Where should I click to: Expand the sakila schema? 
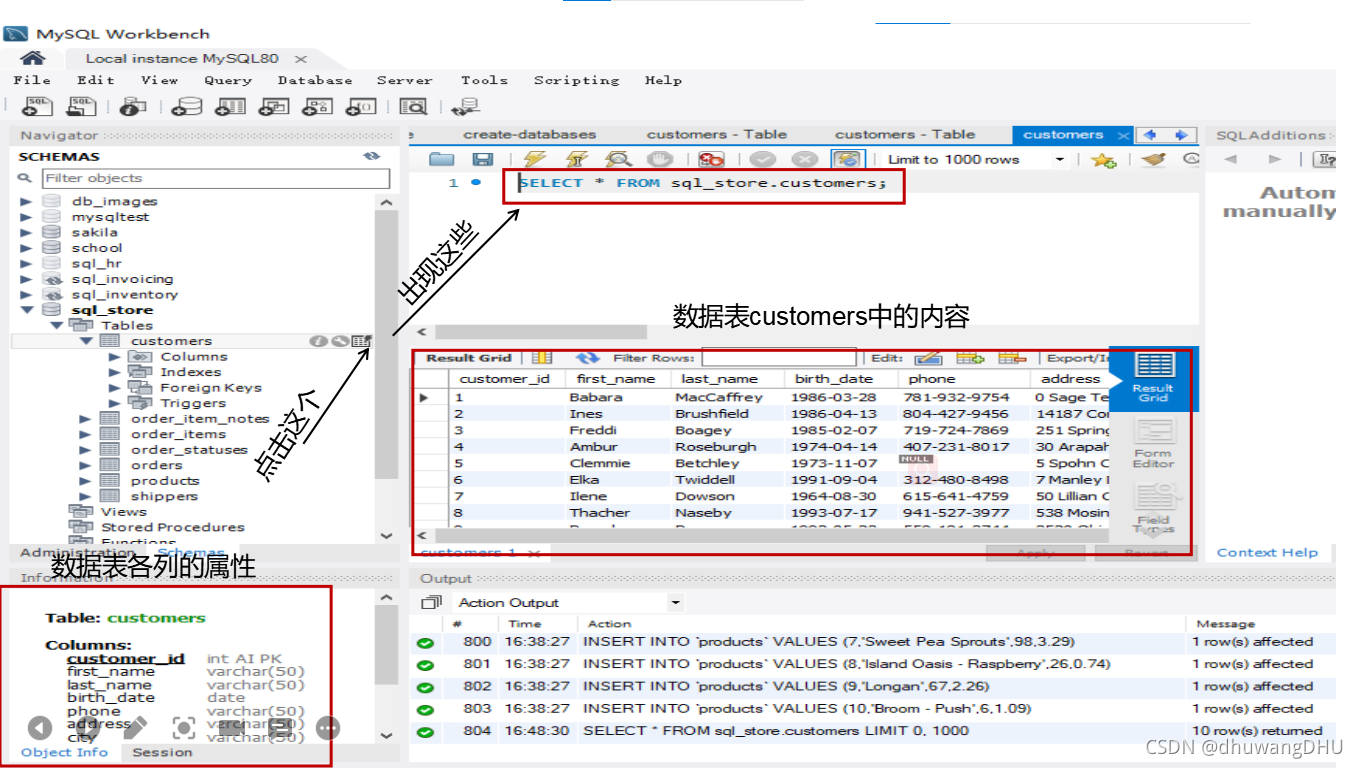26,232
